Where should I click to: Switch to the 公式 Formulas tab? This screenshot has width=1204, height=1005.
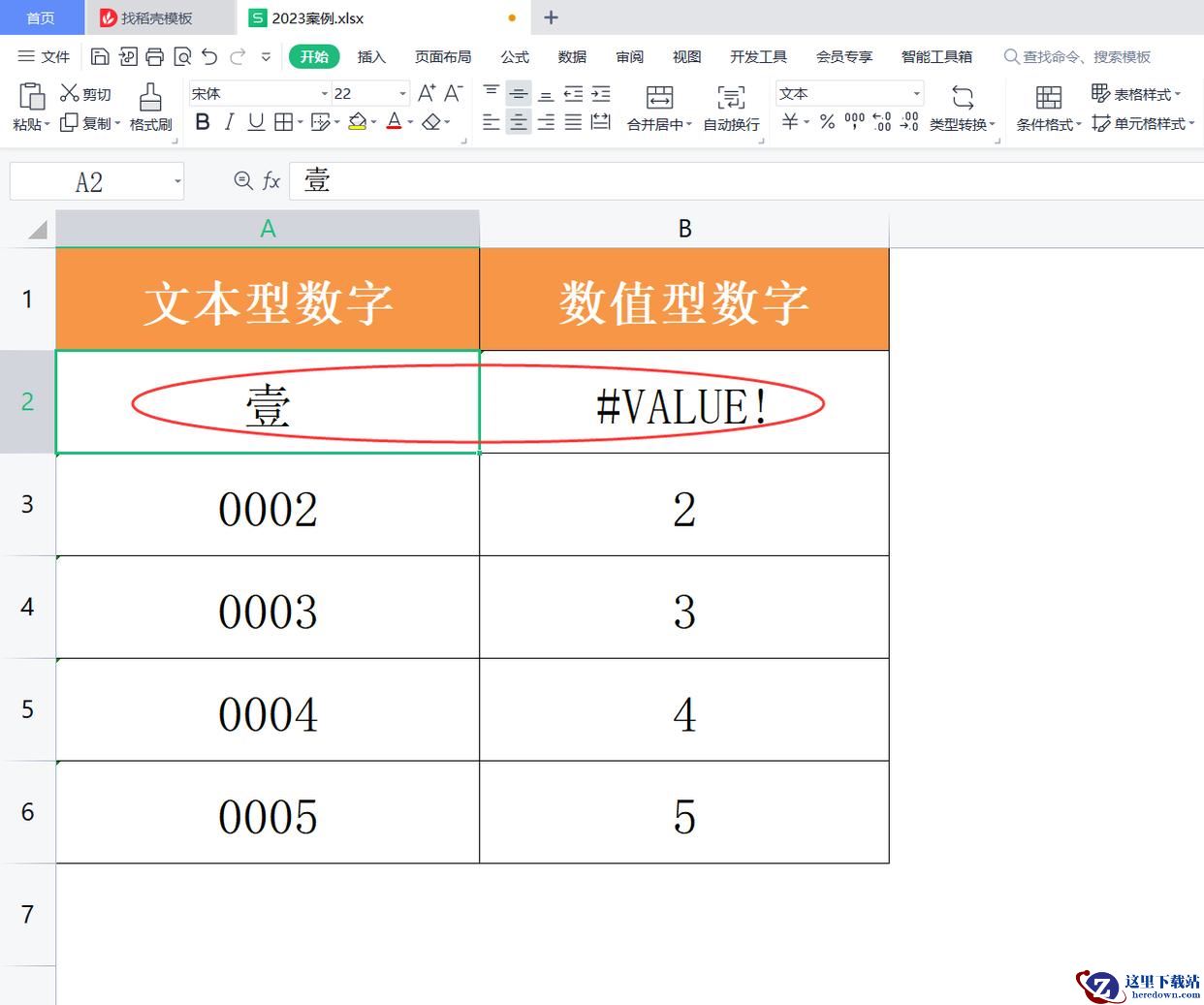(x=515, y=57)
